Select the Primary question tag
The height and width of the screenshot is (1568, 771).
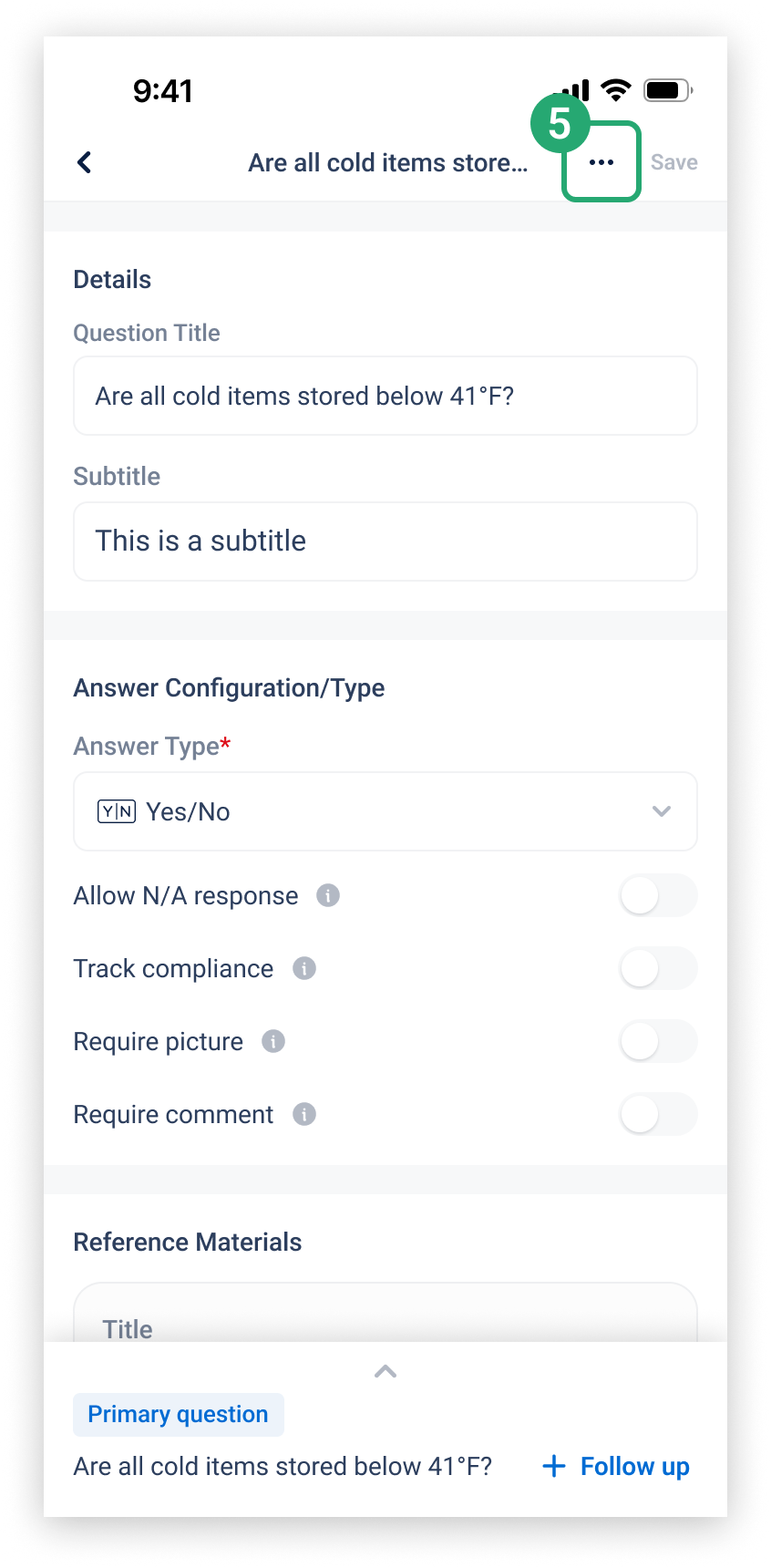(179, 1414)
